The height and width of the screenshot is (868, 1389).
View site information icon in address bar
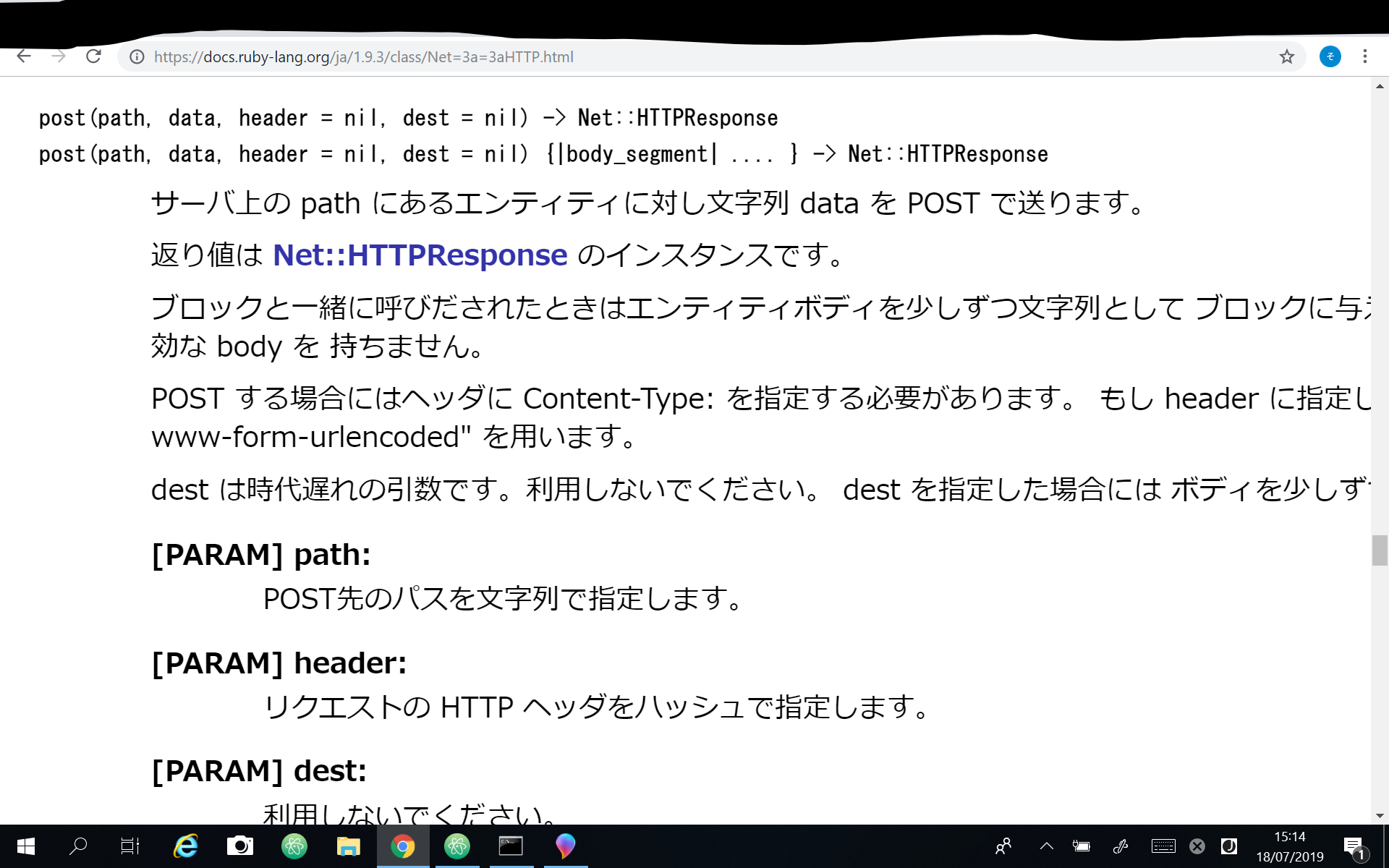point(137,56)
